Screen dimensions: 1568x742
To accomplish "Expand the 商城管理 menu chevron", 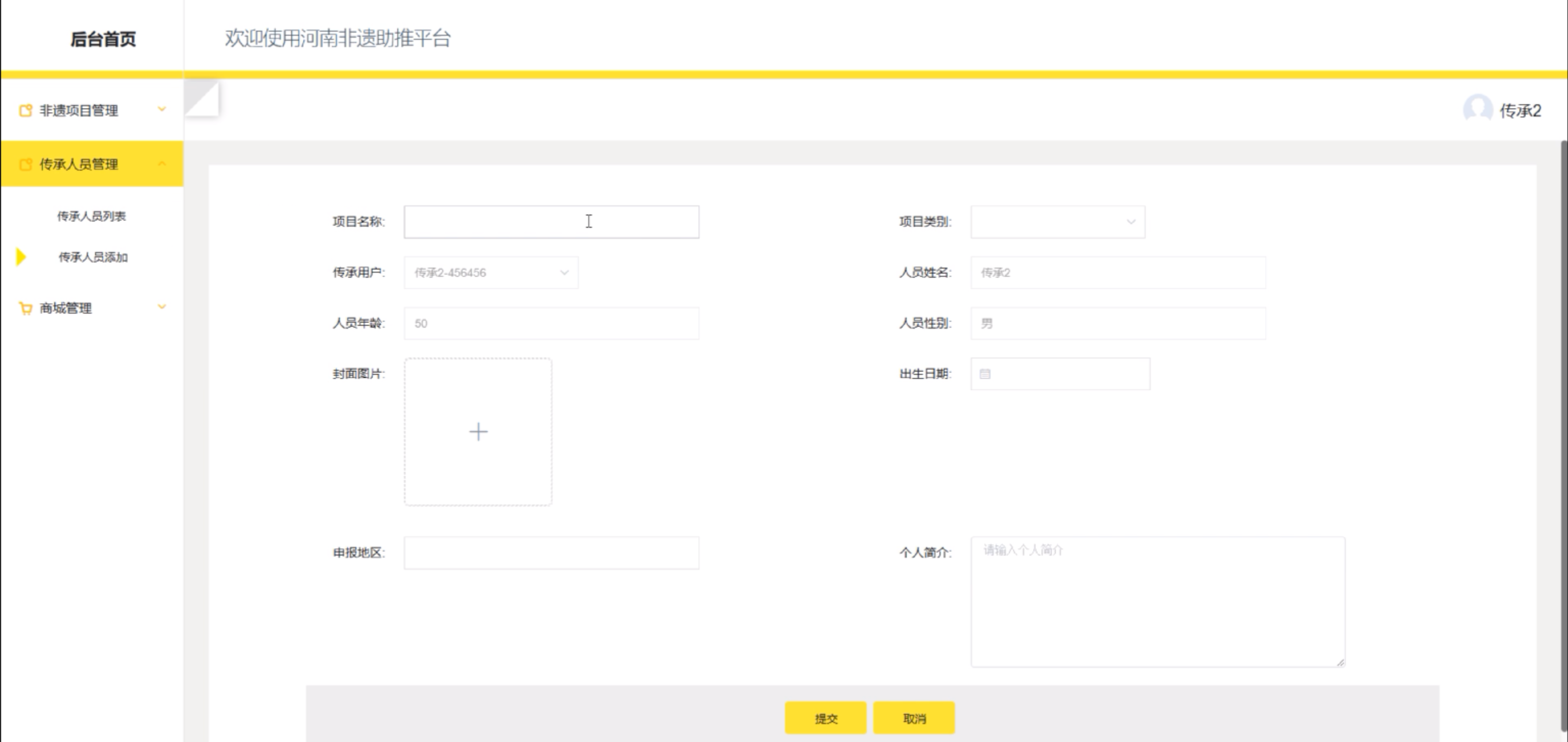I will coord(162,307).
